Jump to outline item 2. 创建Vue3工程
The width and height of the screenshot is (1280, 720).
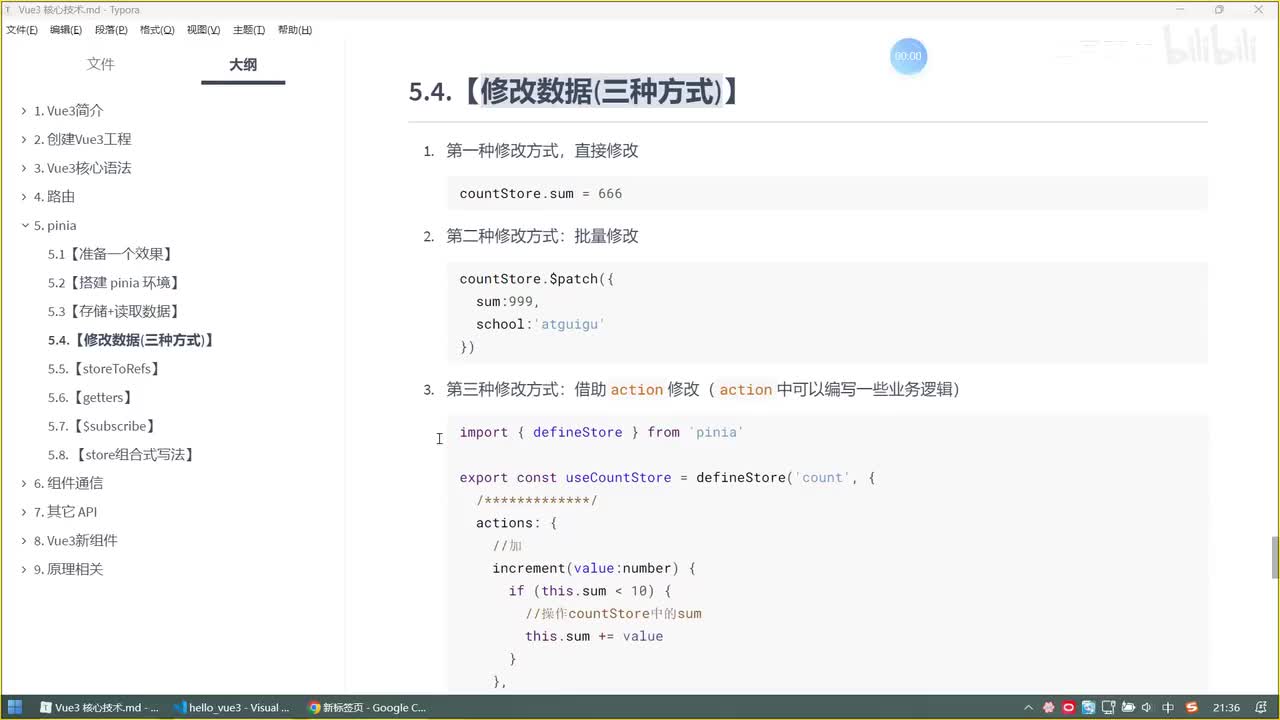(83, 140)
